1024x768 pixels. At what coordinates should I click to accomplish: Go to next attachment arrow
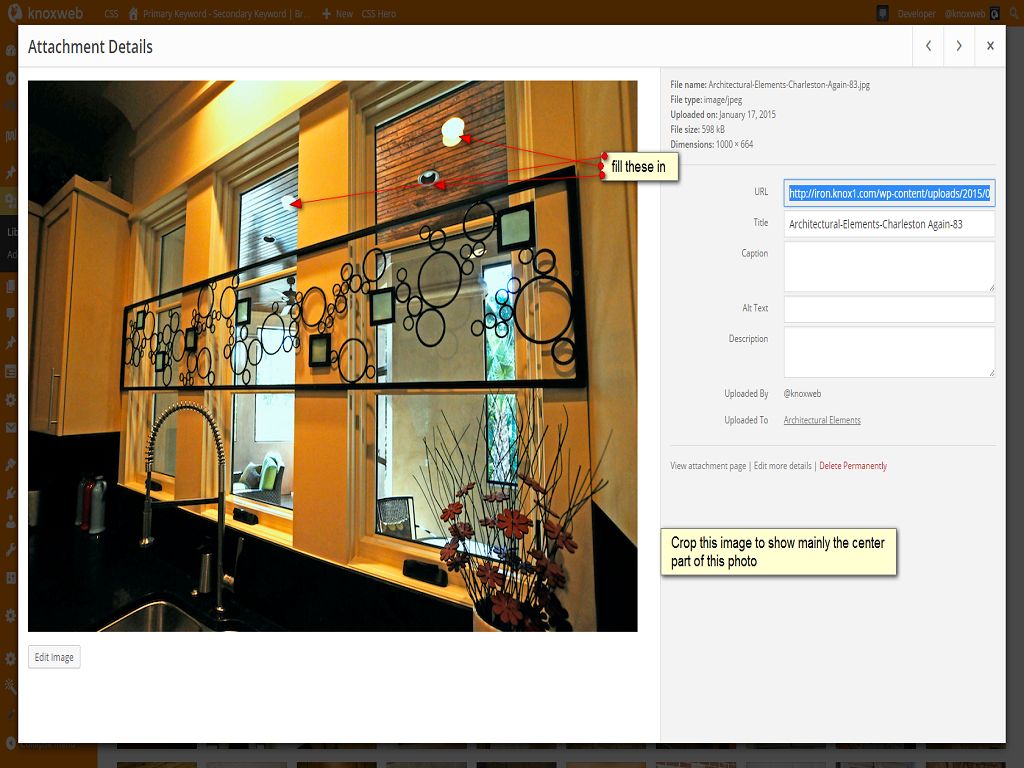[x=959, y=46]
